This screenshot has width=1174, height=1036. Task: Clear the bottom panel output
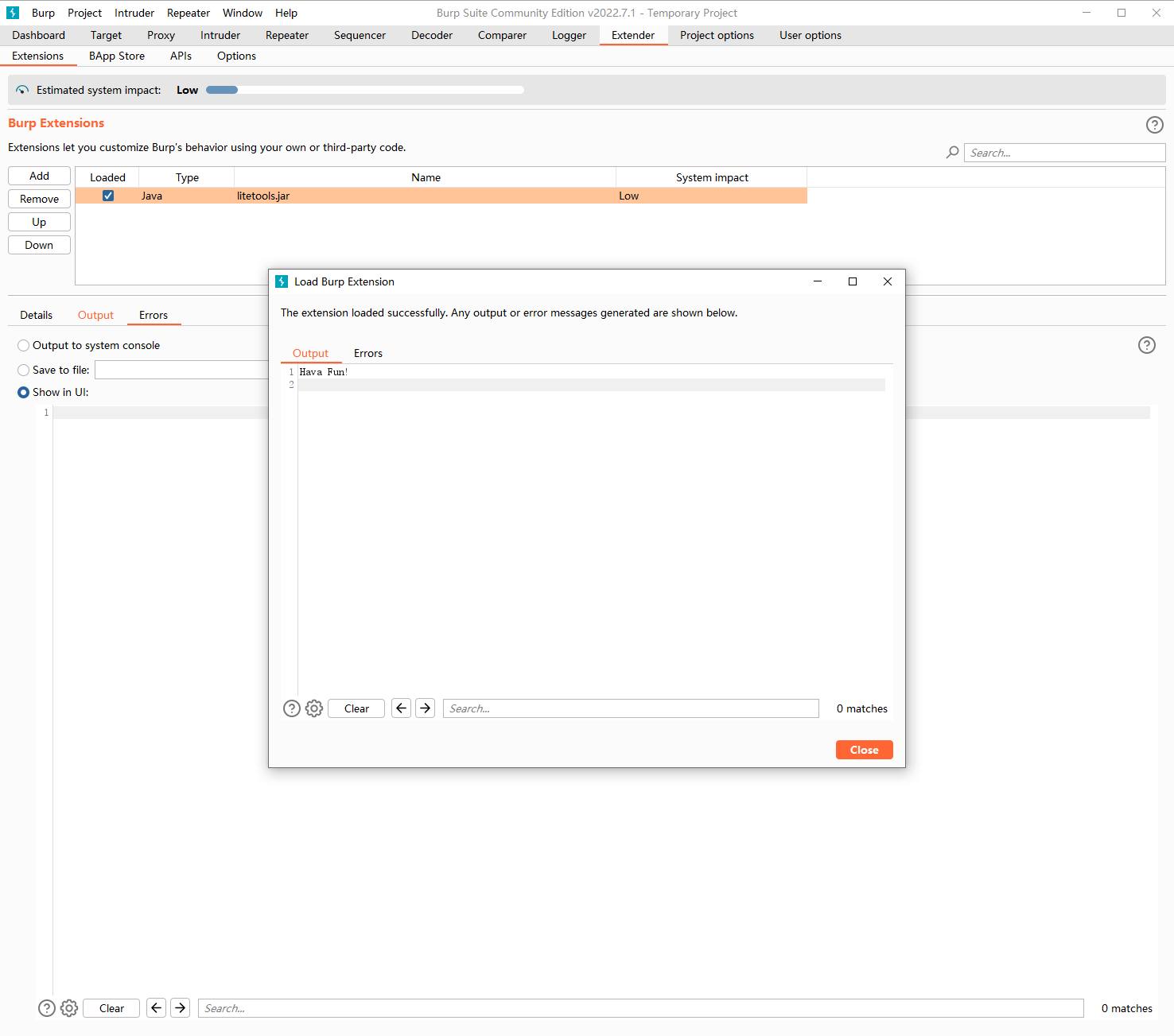tap(111, 1008)
